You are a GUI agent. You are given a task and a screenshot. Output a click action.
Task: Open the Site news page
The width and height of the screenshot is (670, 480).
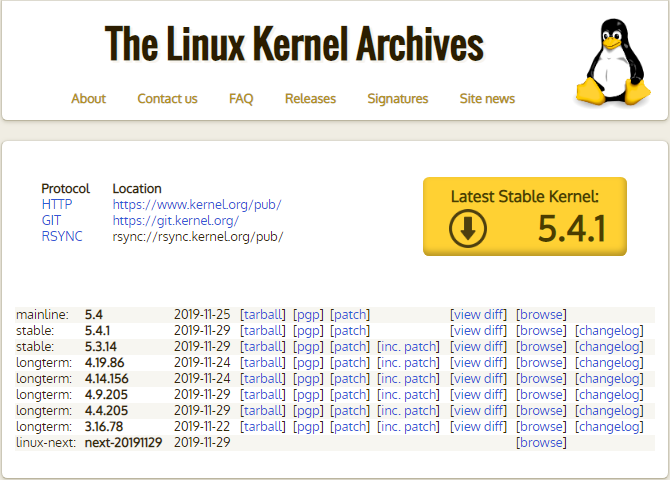point(487,99)
